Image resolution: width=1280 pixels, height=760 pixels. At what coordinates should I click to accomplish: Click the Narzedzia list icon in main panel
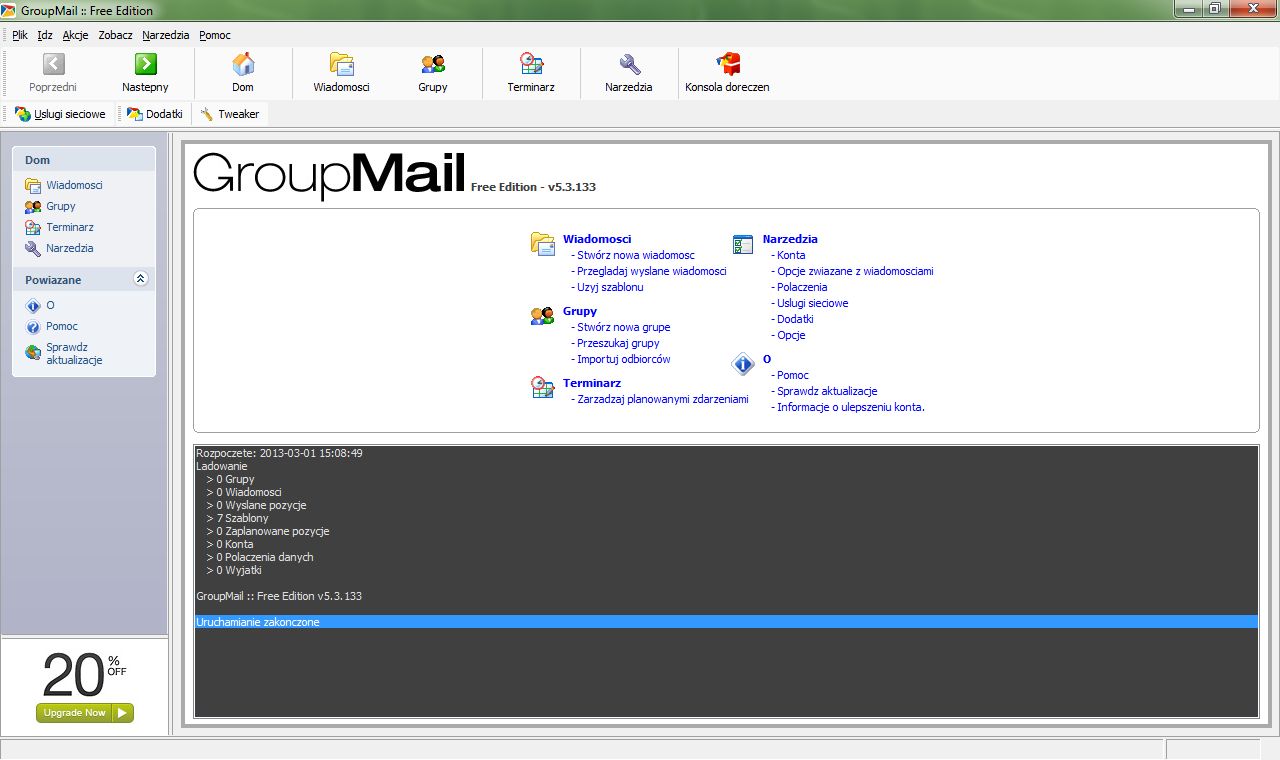pyautogui.click(x=742, y=244)
